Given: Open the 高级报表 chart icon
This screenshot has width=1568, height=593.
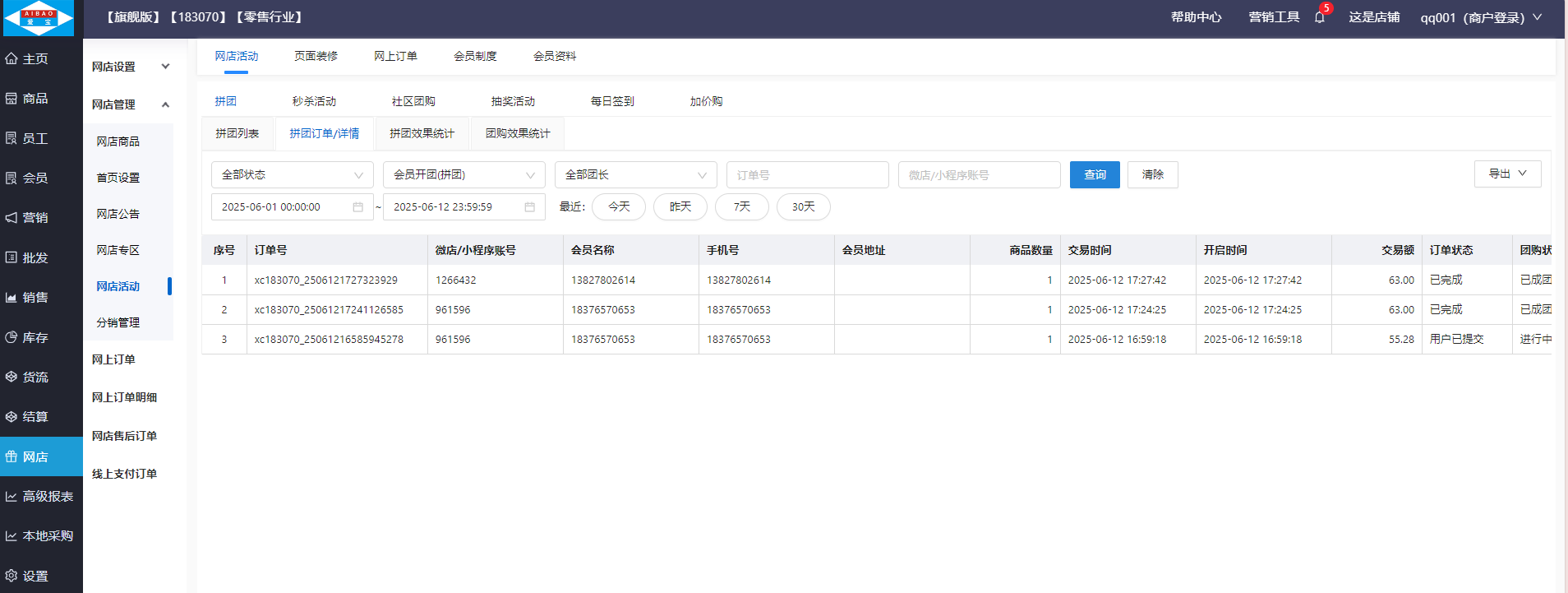Looking at the screenshot, I should [x=12, y=497].
